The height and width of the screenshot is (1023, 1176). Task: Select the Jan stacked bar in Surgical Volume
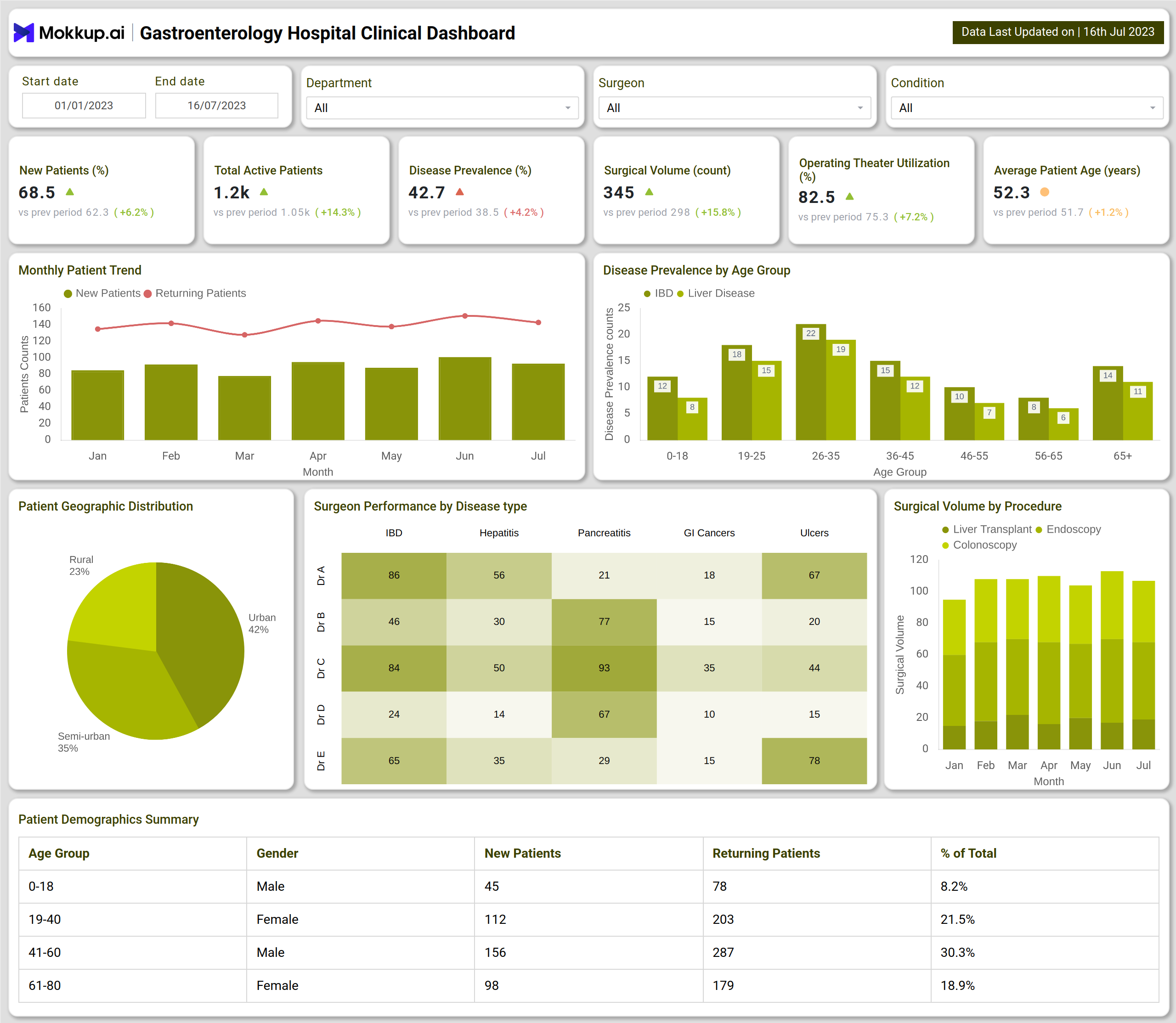coord(954,674)
